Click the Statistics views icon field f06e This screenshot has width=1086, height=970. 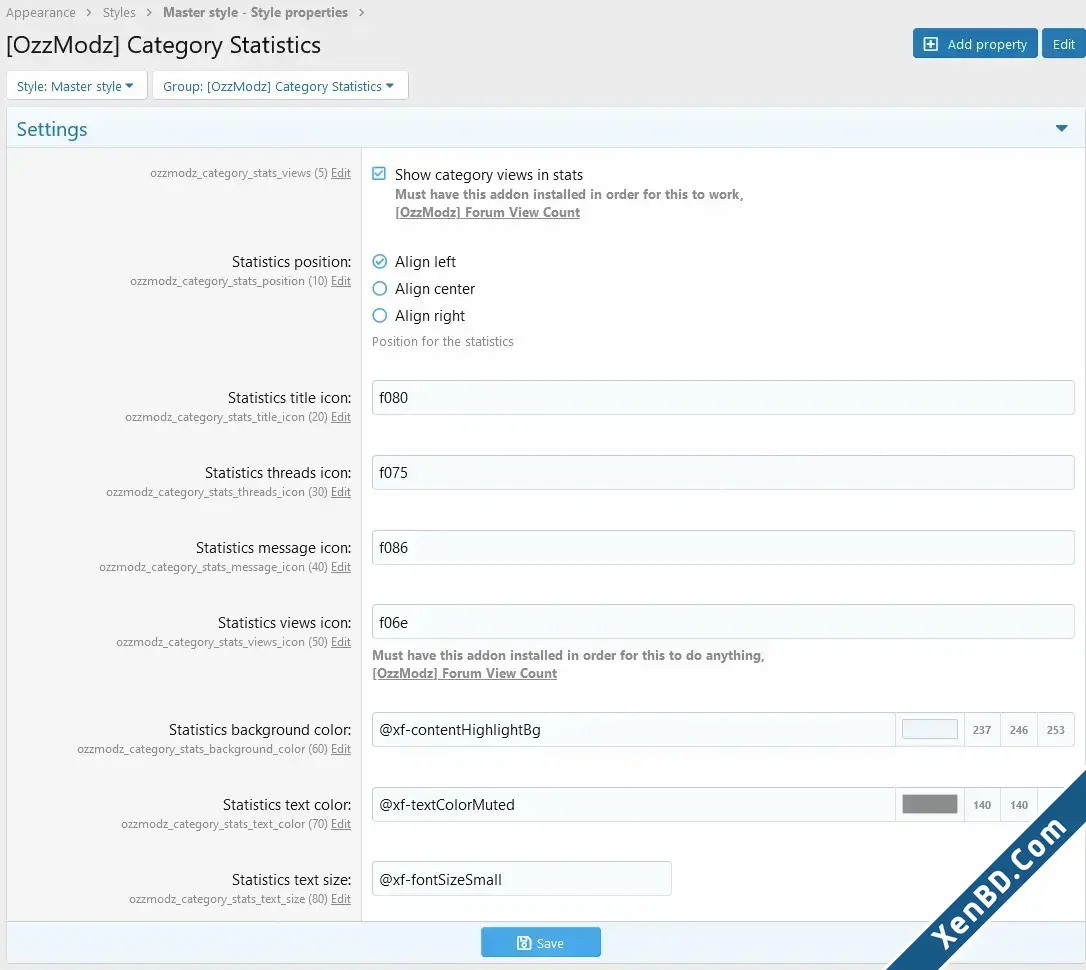[723, 622]
